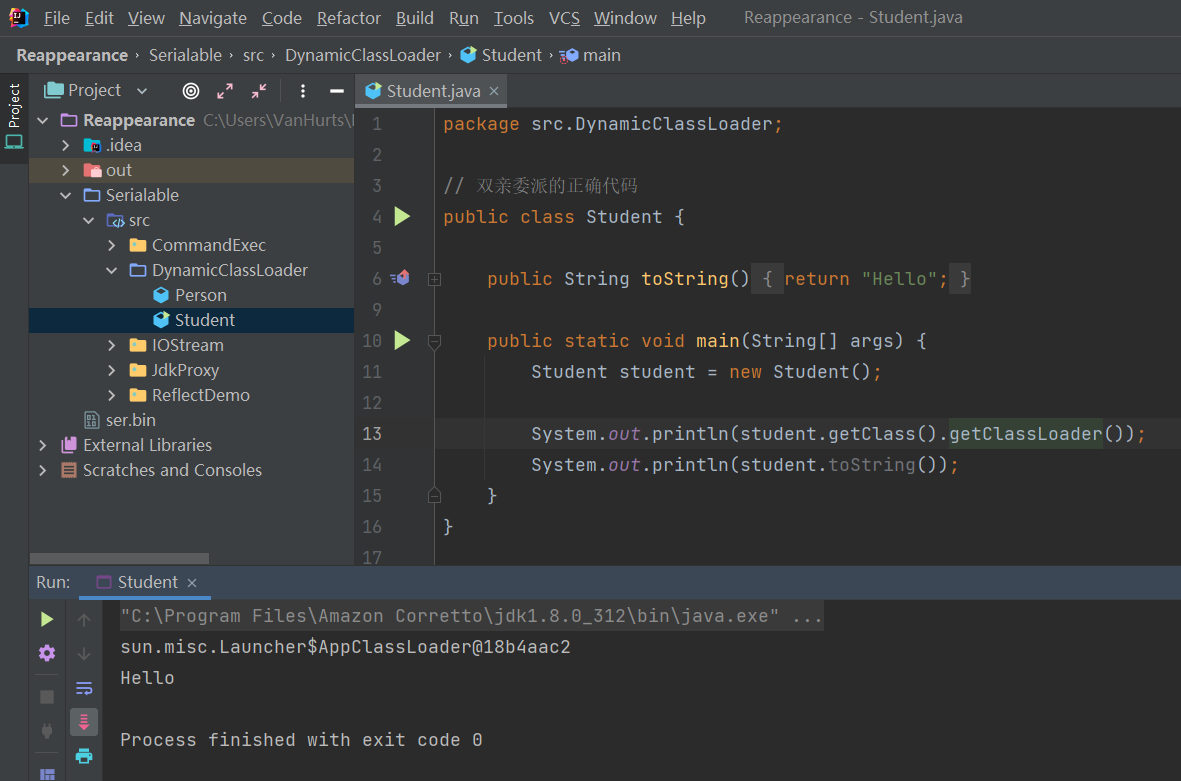Open the Refactor menu
1181x781 pixels.
click(x=349, y=18)
